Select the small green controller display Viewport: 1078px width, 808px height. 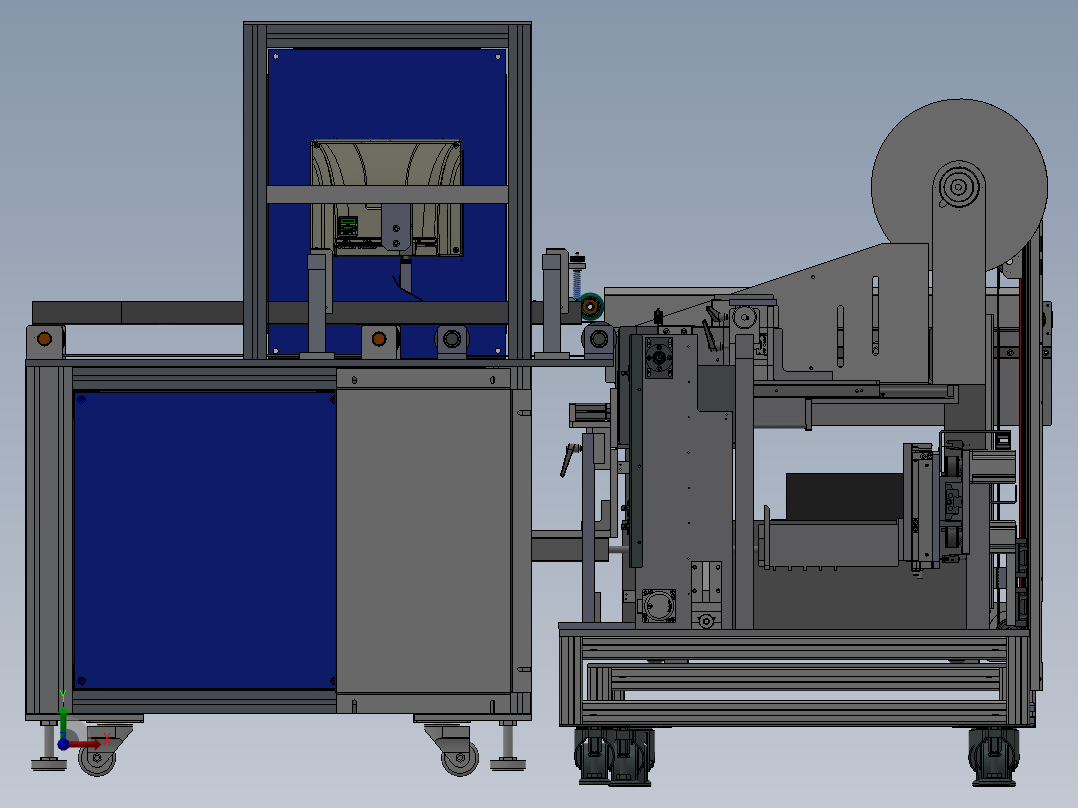tap(347, 226)
